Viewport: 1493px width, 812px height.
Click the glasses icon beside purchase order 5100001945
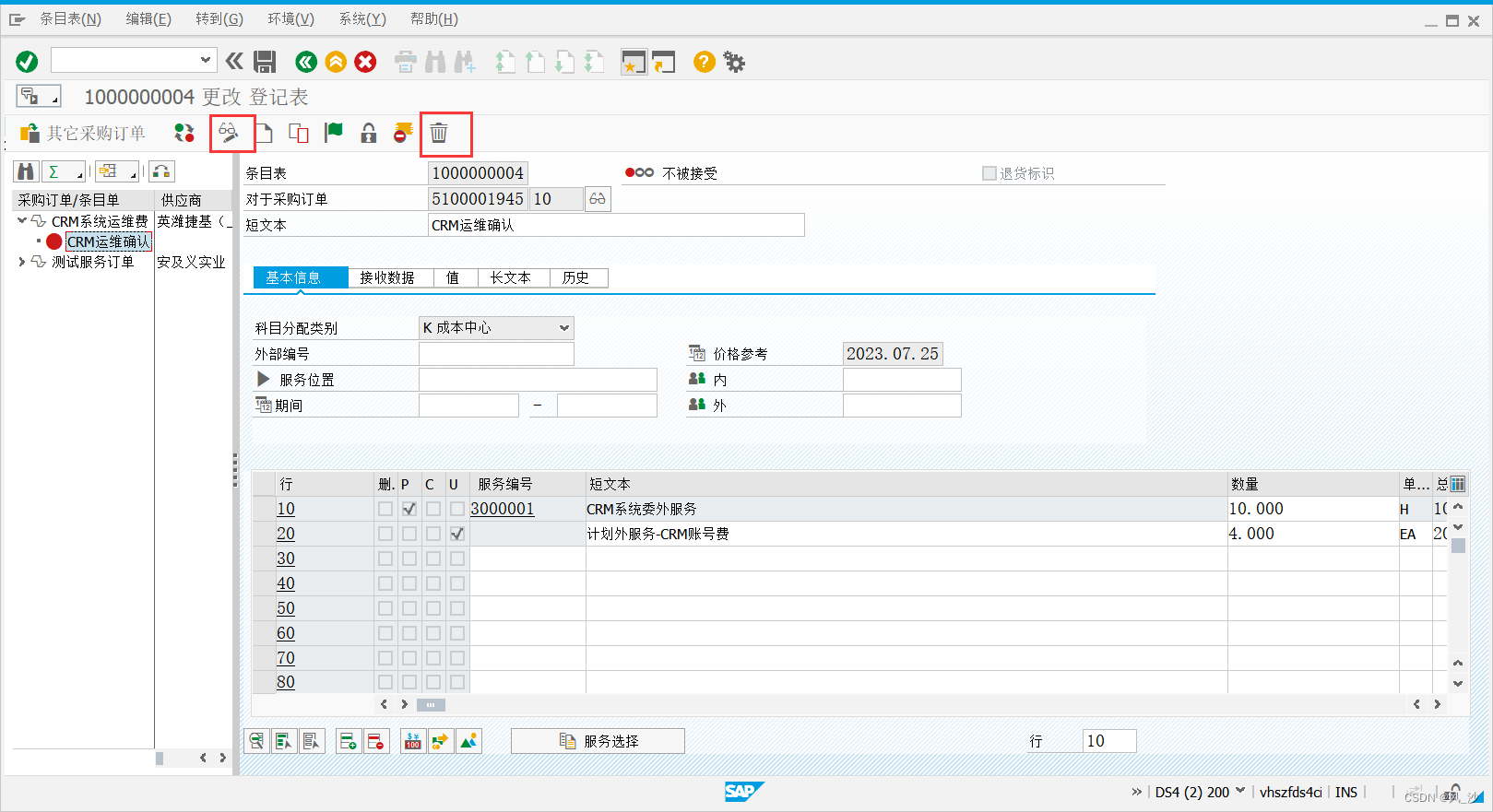tap(598, 199)
